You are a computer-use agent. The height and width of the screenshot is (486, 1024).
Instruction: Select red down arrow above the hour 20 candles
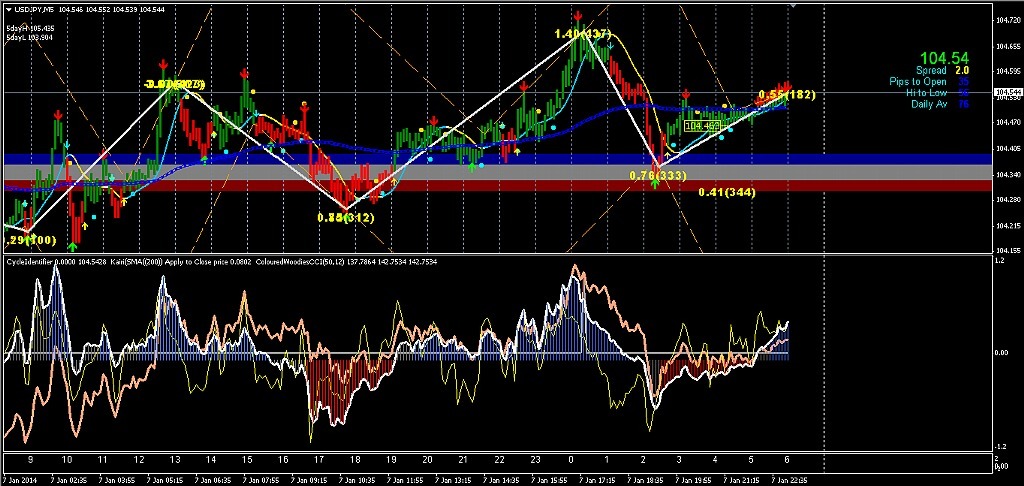pyautogui.click(x=434, y=121)
